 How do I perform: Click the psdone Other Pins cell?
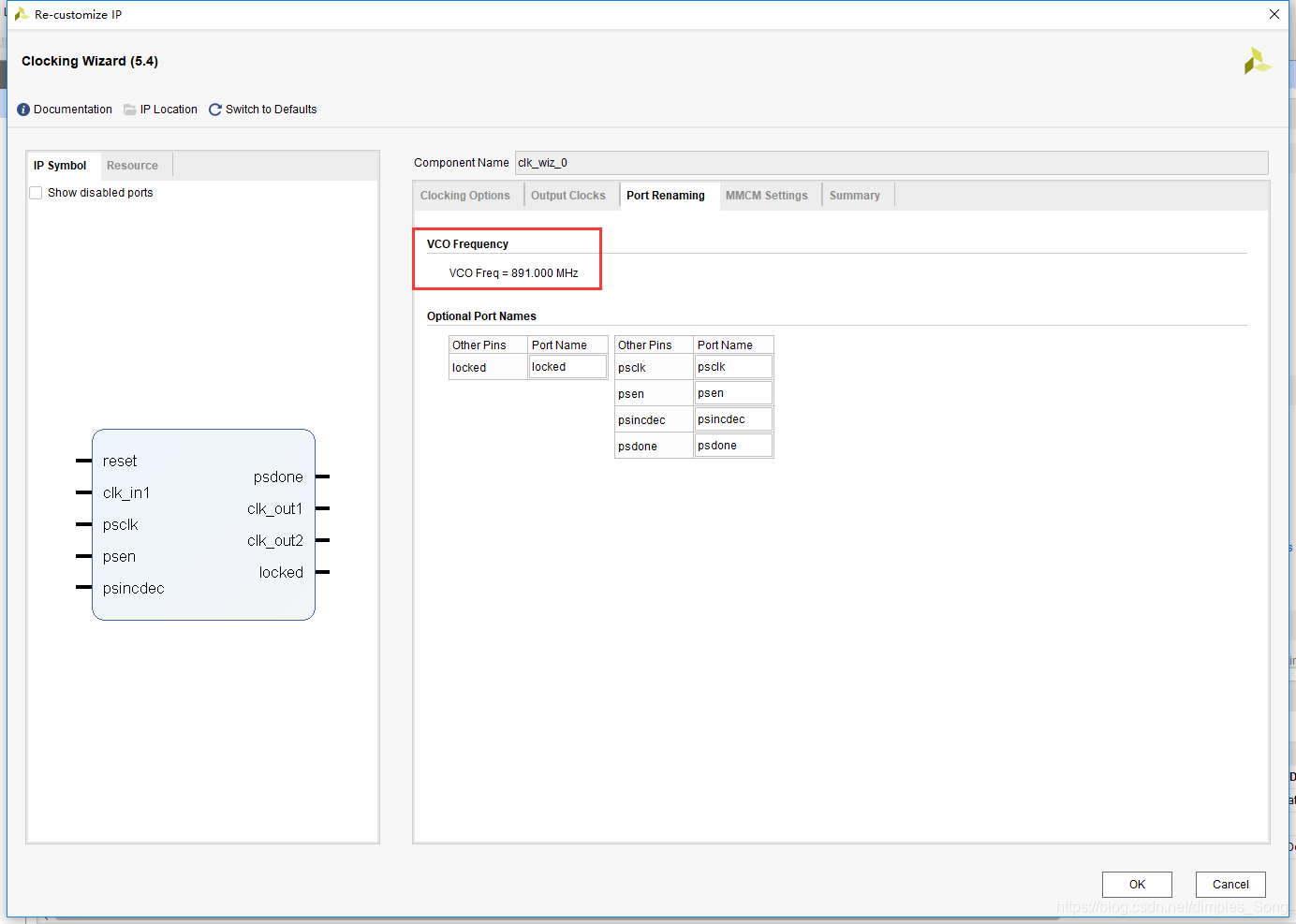coord(654,447)
